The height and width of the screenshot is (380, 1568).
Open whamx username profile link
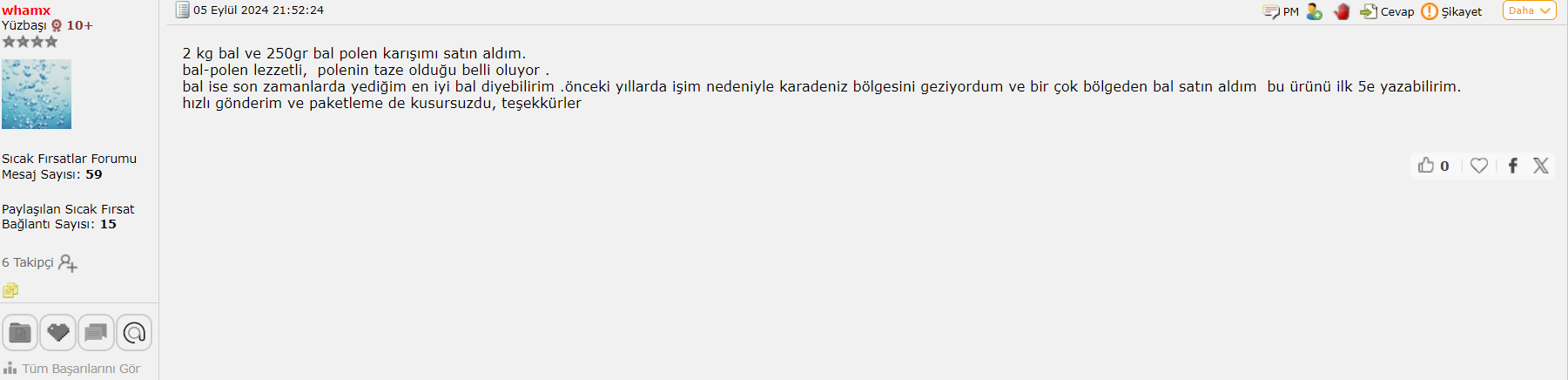[26, 10]
